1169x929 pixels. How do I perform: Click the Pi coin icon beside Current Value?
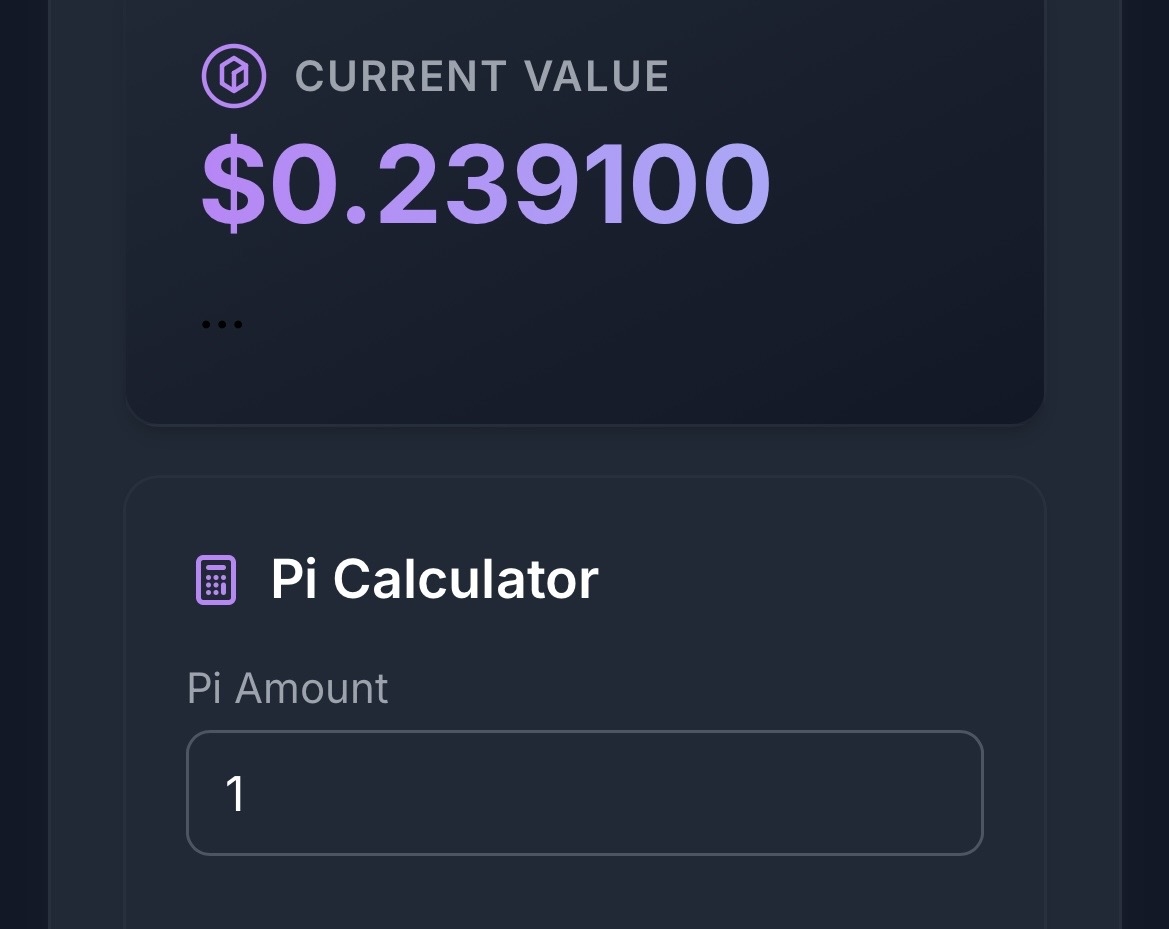tap(234, 77)
